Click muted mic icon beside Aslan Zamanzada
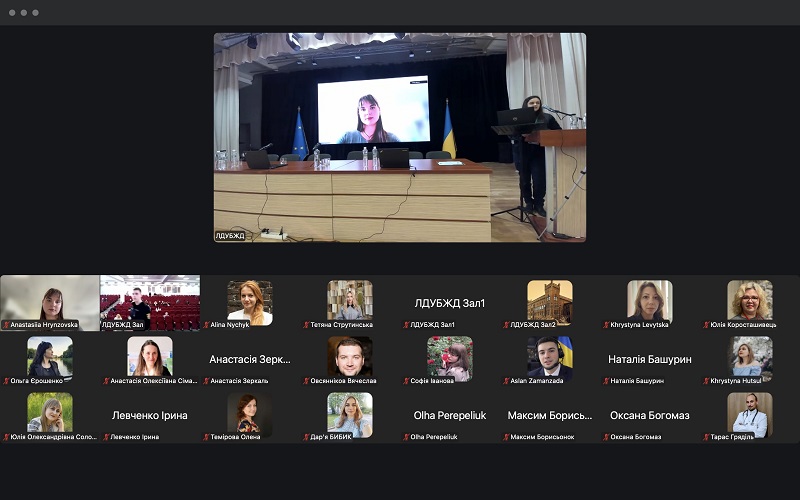 point(506,381)
